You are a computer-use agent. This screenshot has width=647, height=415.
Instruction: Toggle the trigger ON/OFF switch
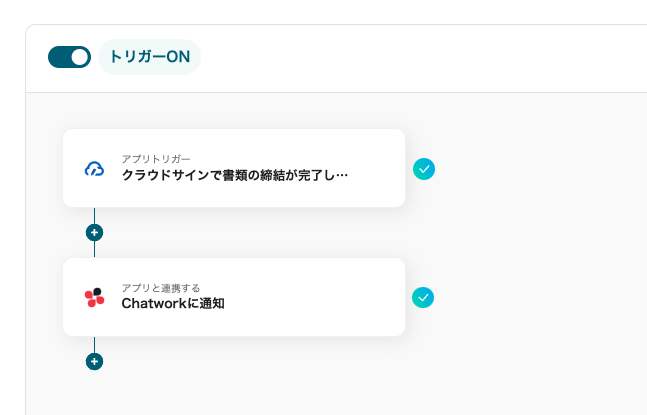(69, 57)
